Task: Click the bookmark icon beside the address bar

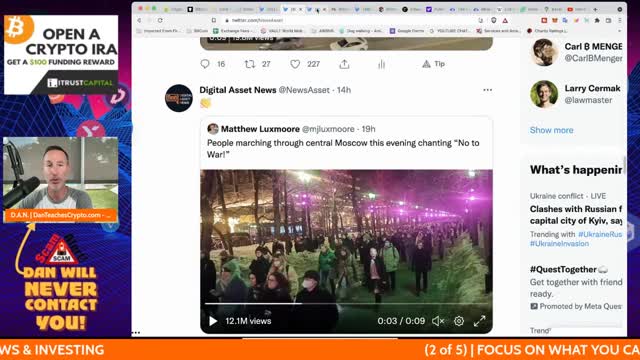Action: pos(213,20)
